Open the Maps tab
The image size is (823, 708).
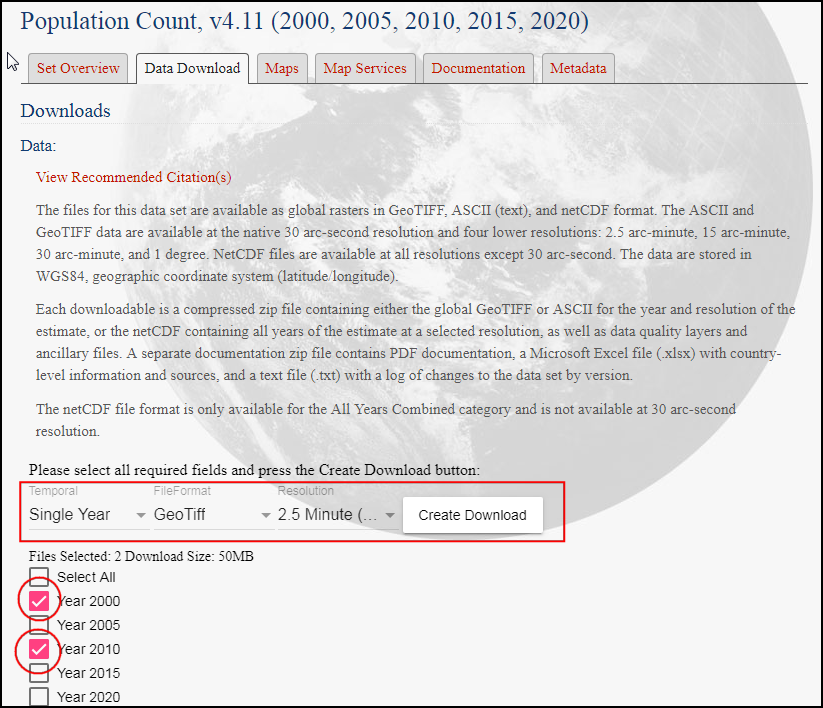pyautogui.click(x=282, y=68)
